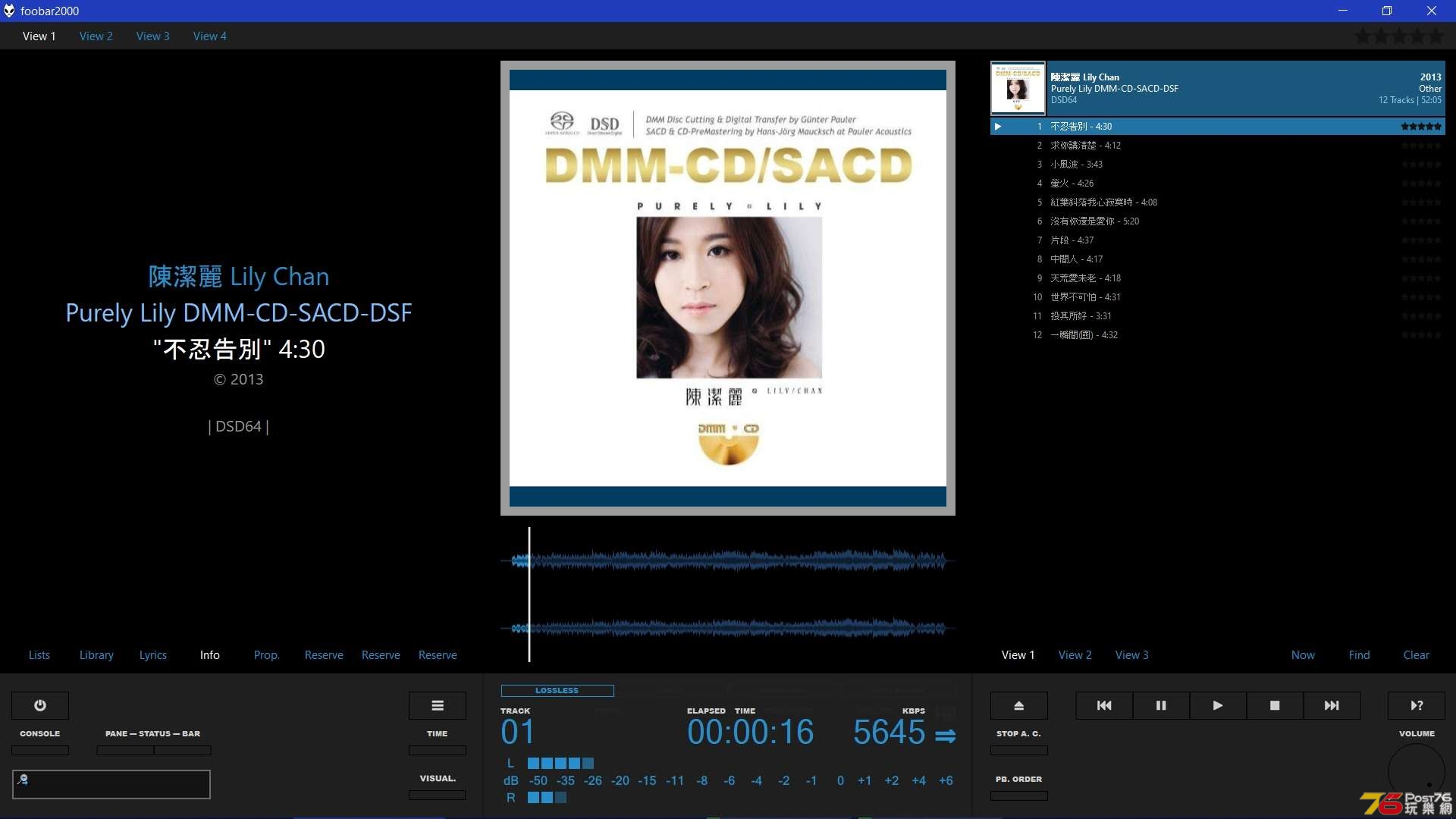1456x819 pixels.
Task: Switch playlist panel to View 3
Action: point(1132,655)
